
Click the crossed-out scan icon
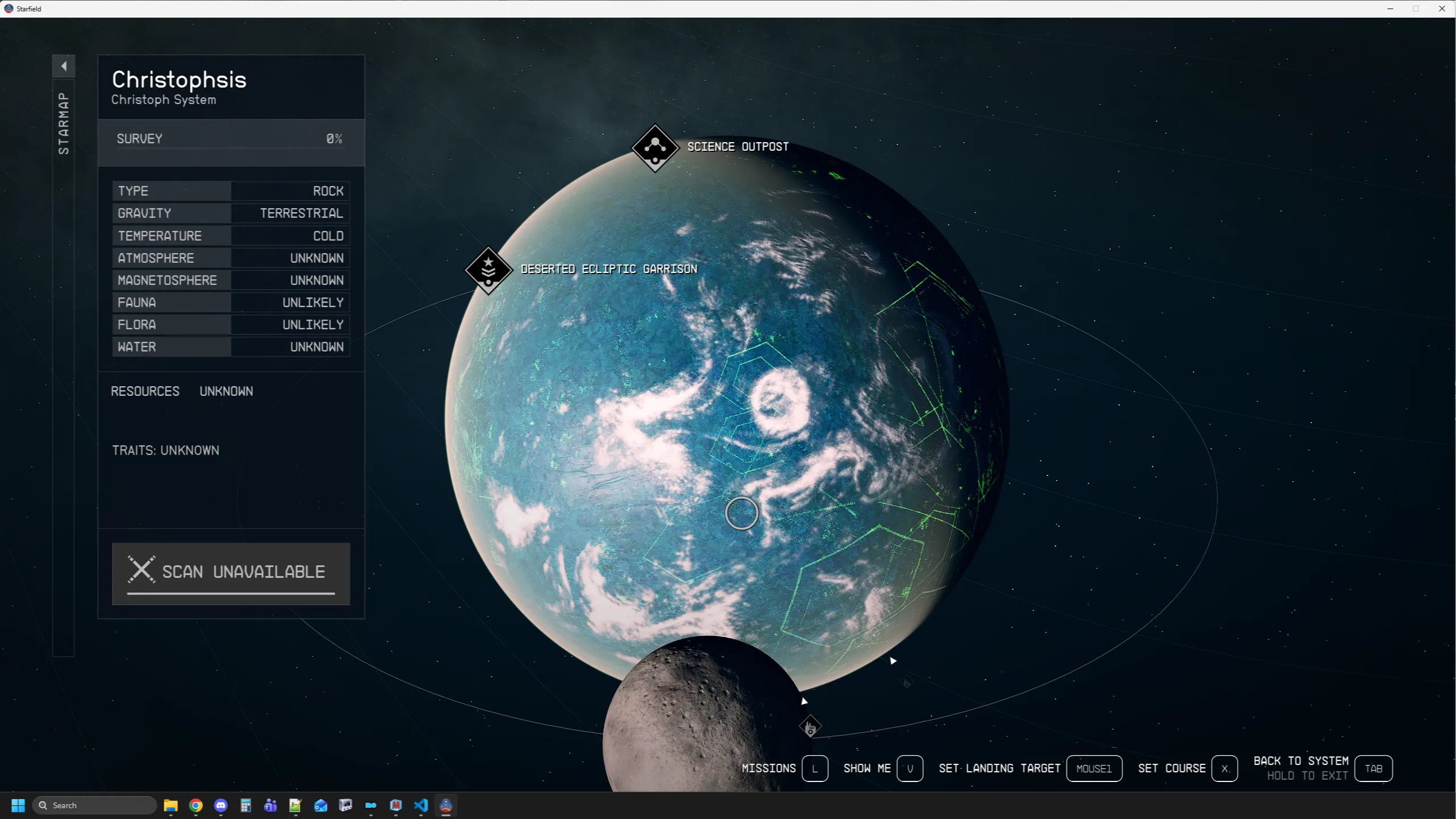point(141,570)
